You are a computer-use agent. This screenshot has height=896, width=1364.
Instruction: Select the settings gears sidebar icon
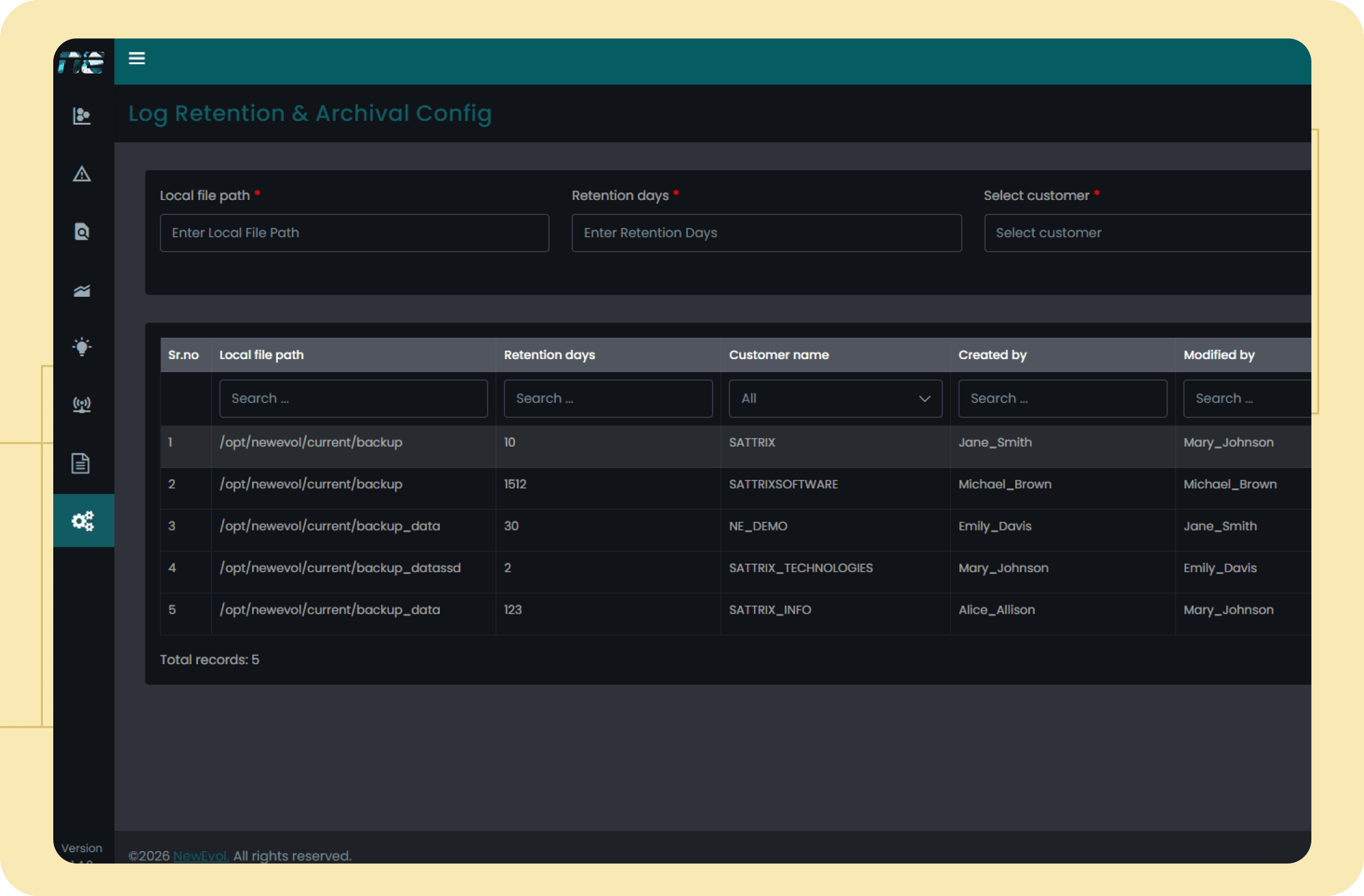click(83, 521)
